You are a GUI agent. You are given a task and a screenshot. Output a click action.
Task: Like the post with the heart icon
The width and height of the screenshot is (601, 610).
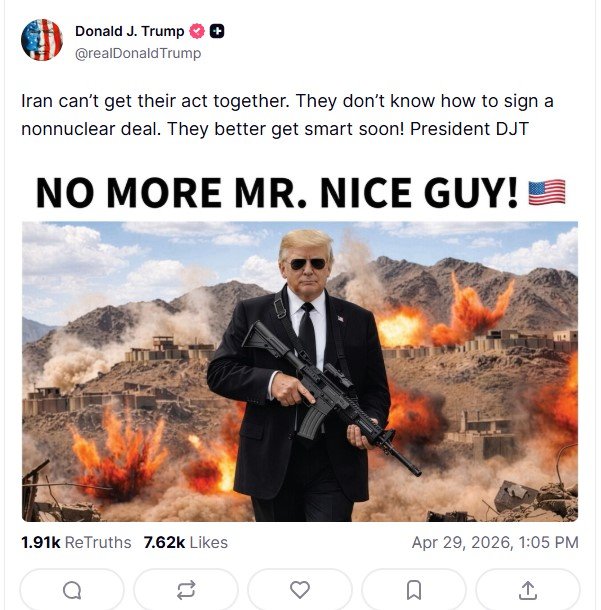(x=300, y=590)
